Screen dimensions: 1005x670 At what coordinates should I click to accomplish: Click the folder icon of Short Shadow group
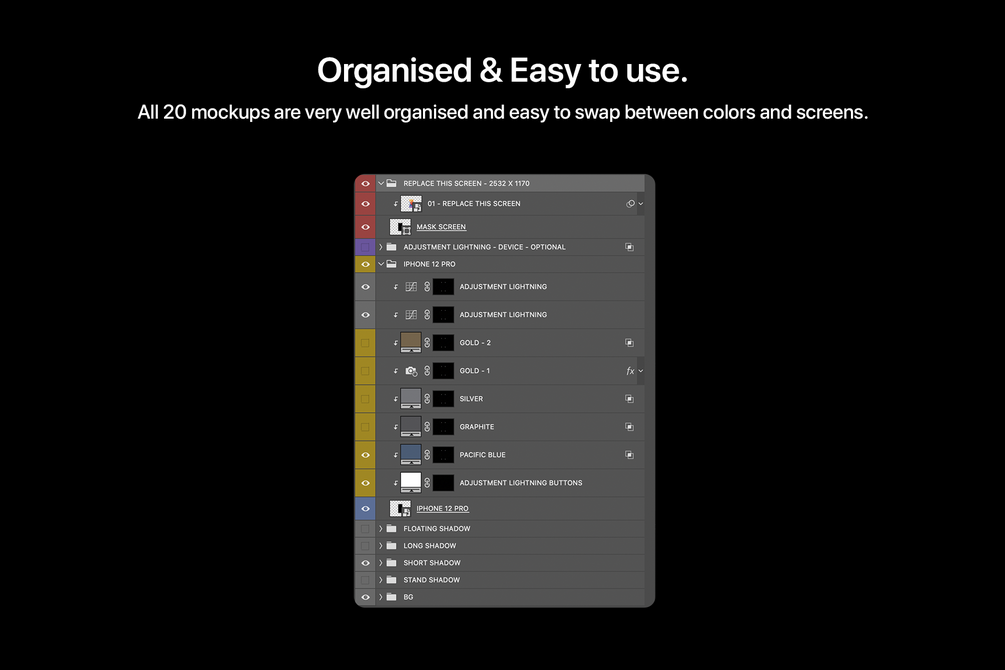(392, 563)
